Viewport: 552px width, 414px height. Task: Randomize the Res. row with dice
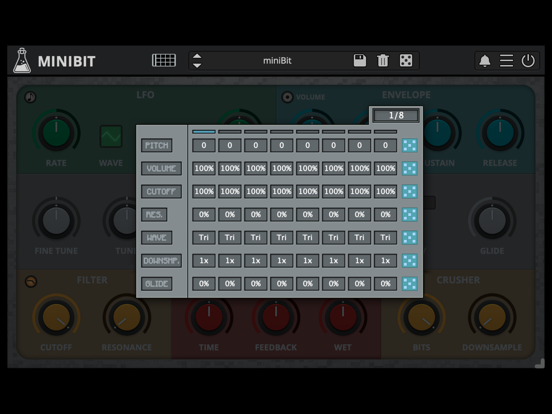pos(410,215)
